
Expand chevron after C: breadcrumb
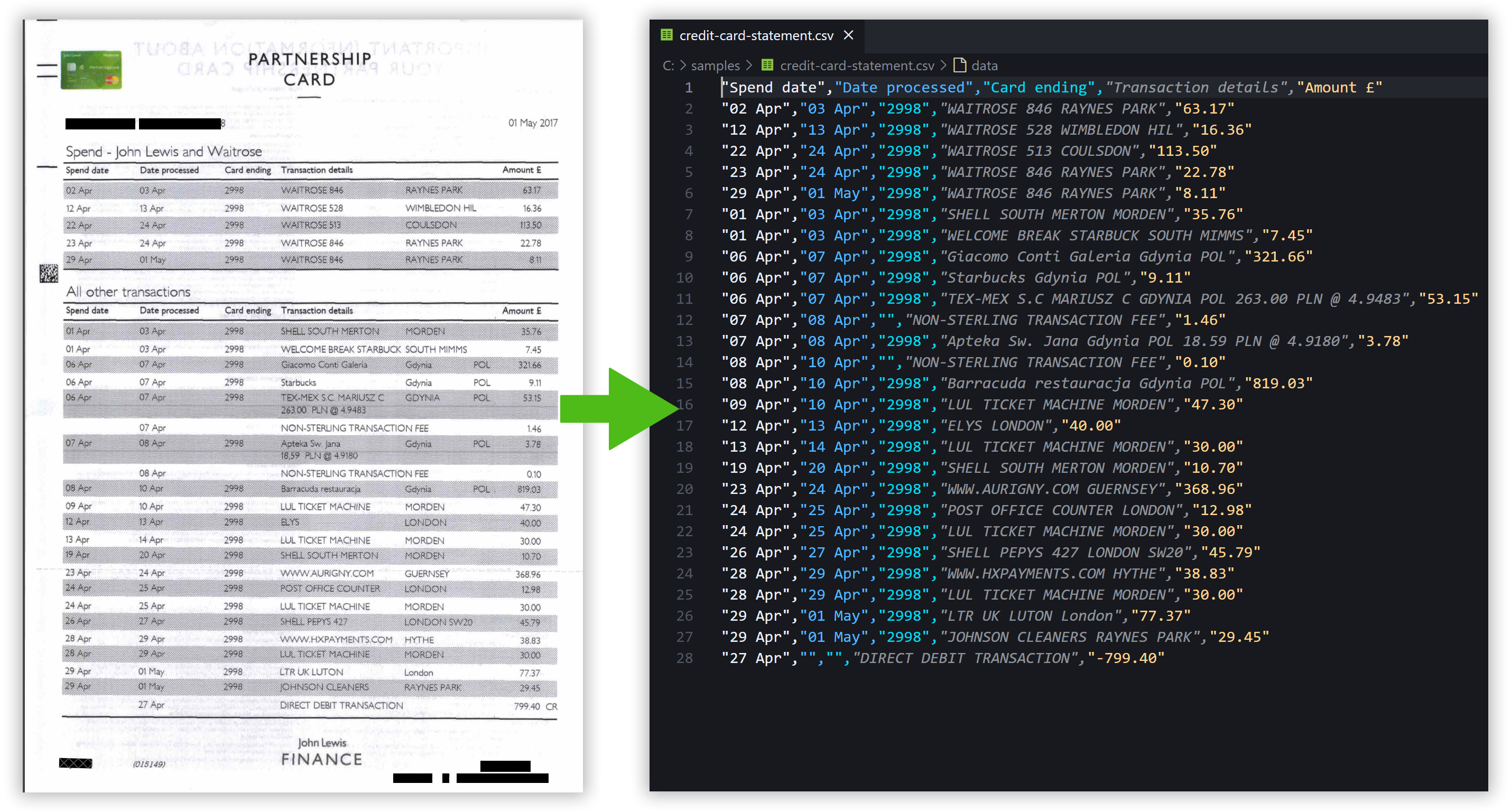click(683, 66)
